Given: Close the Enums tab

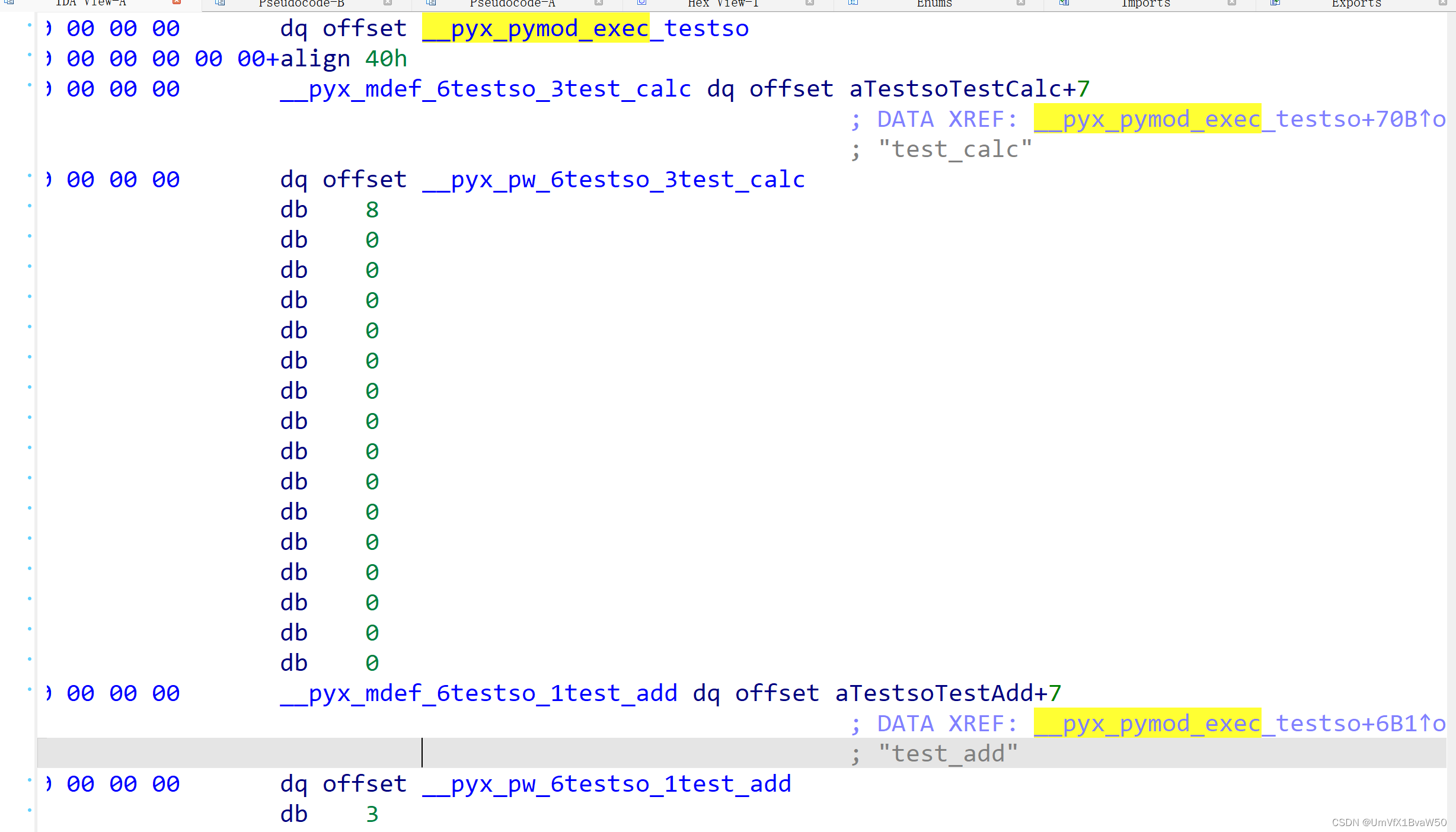Looking at the screenshot, I should [x=1021, y=3].
